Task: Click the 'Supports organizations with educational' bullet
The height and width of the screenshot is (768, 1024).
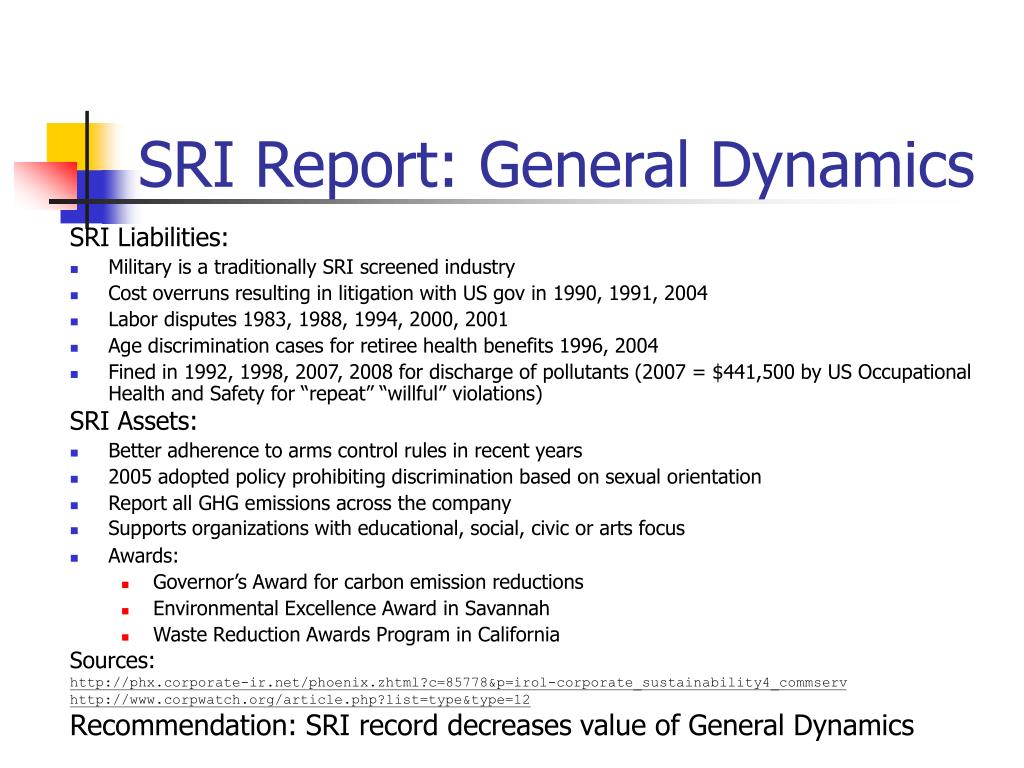Action: click(396, 528)
